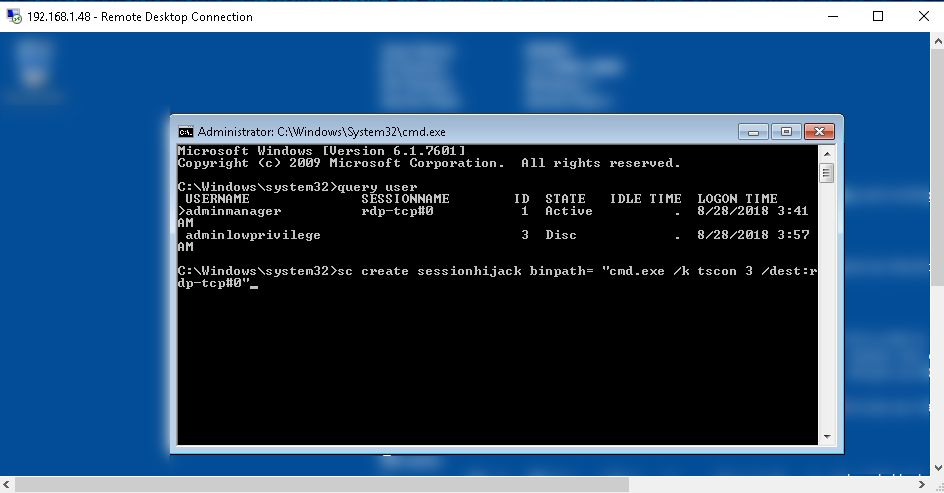944x493 pixels.
Task: Click the cmd scrollbar up arrow
Action: pyautogui.click(x=827, y=154)
